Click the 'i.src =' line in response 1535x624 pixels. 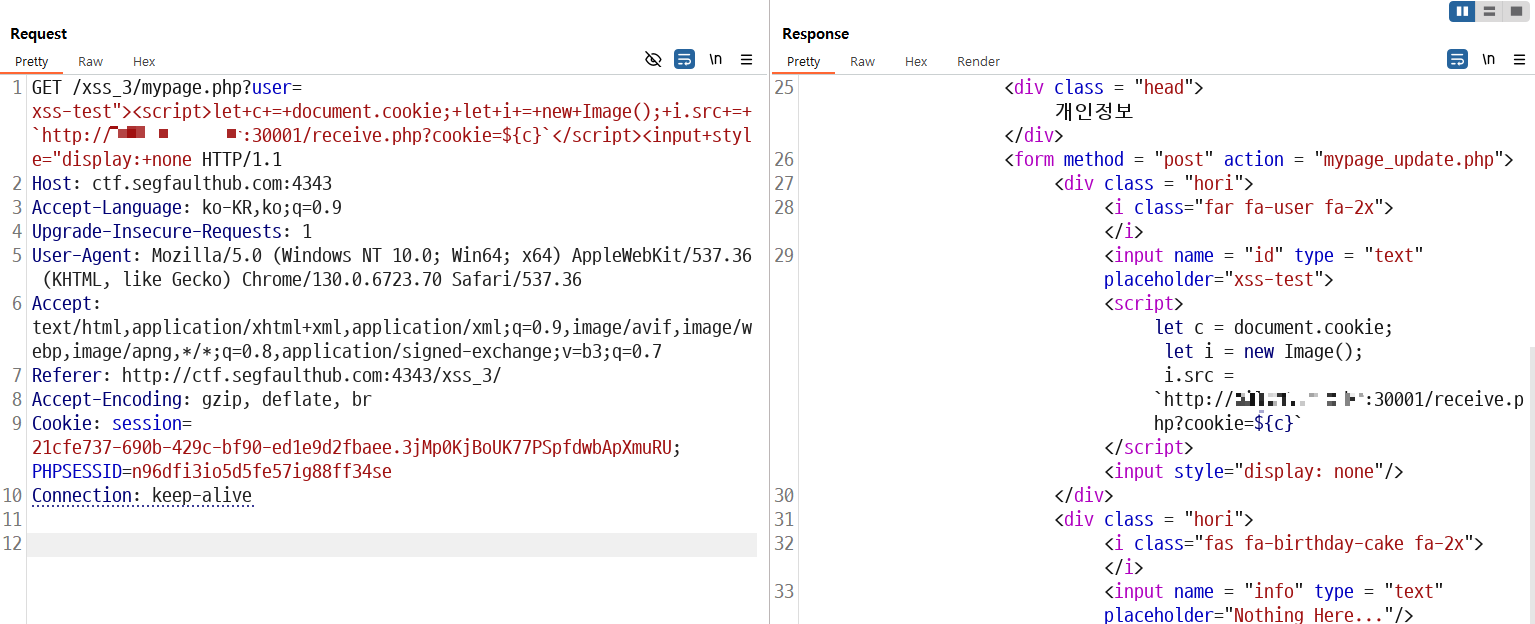pyautogui.click(x=1199, y=375)
